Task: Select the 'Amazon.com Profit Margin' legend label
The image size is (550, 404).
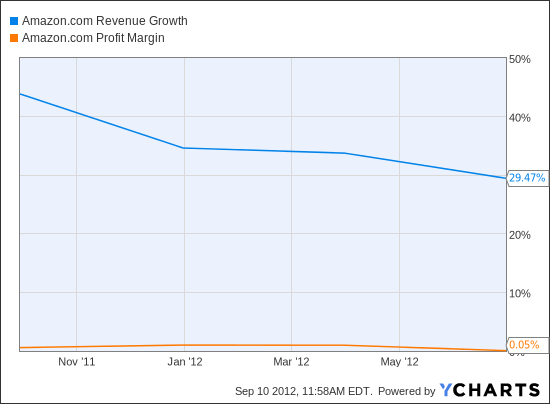Action: click(93, 38)
